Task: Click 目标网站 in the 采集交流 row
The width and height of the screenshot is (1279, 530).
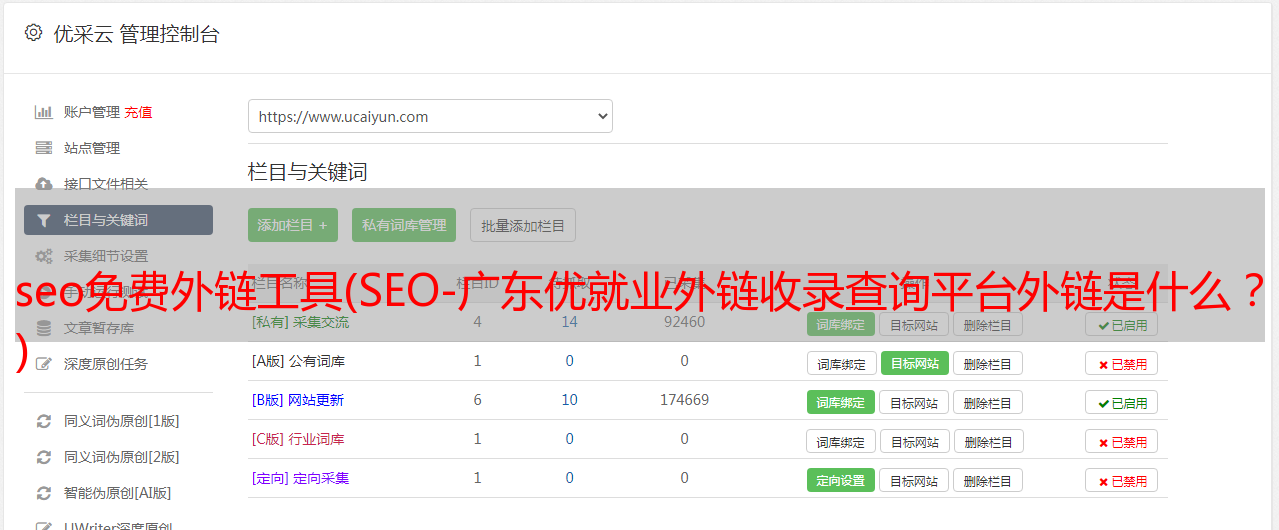Action: [x=915, y=324]
